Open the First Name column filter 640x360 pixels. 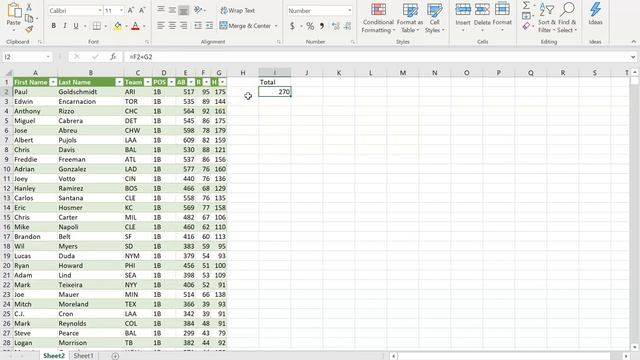(53, 82)
